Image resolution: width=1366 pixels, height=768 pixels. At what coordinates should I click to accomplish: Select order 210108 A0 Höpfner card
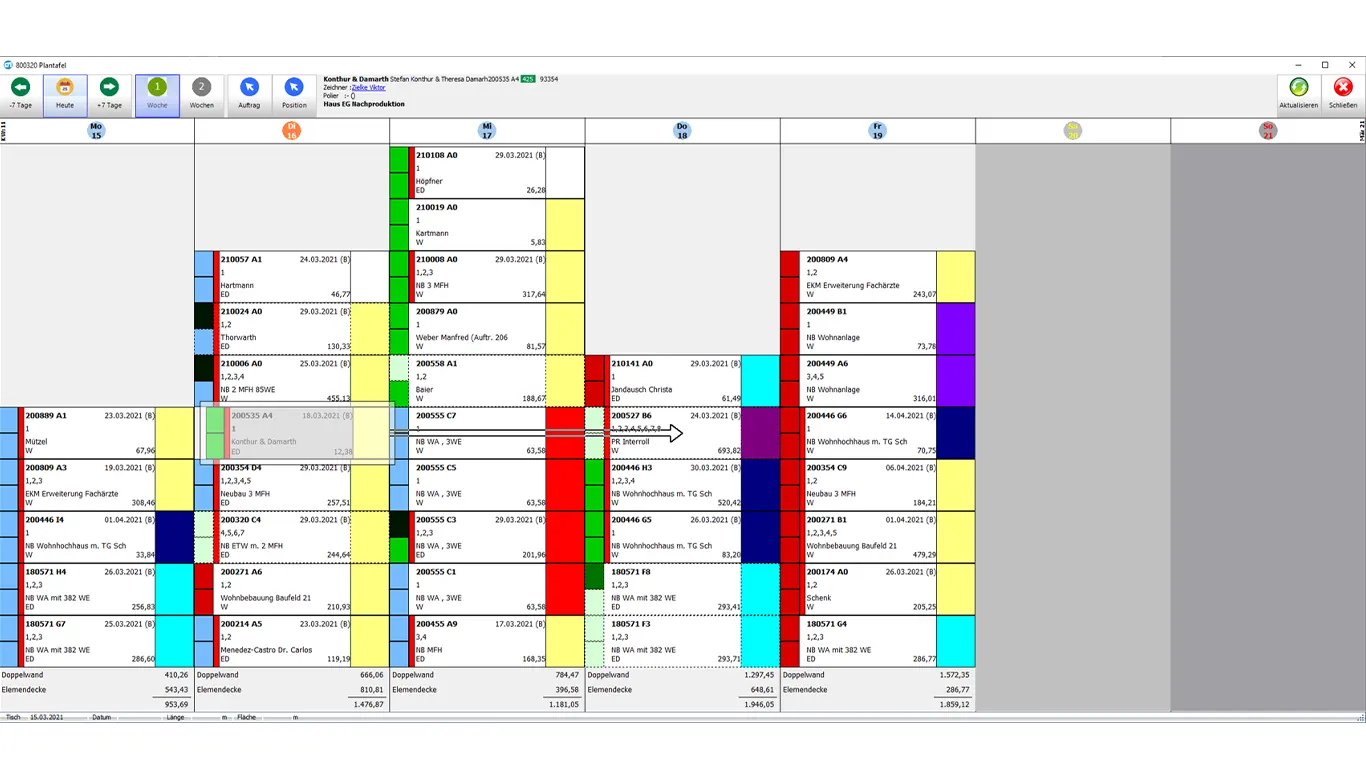point(480,172)
